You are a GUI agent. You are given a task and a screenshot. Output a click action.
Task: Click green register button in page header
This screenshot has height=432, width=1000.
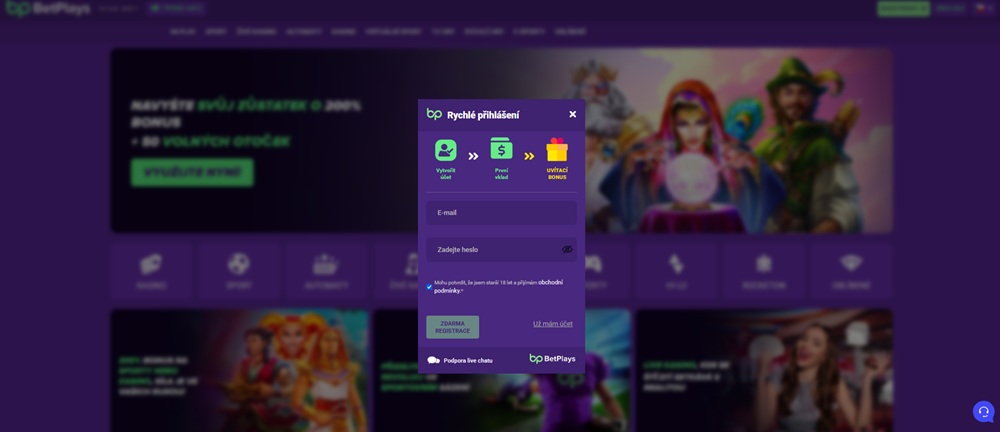[903, 8]
